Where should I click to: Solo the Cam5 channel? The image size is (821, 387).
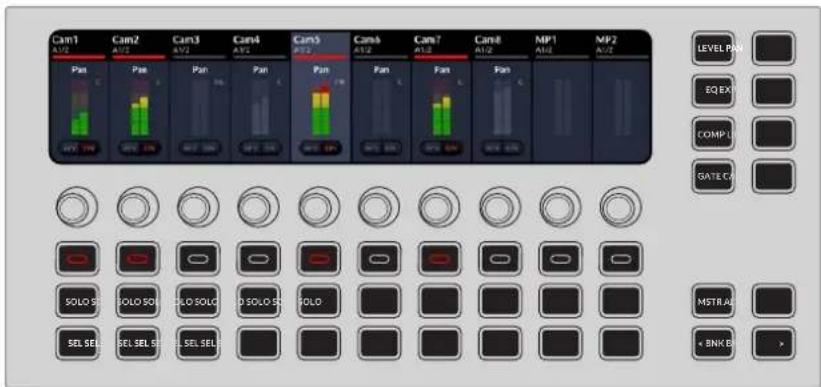click(x=319, y=301)
